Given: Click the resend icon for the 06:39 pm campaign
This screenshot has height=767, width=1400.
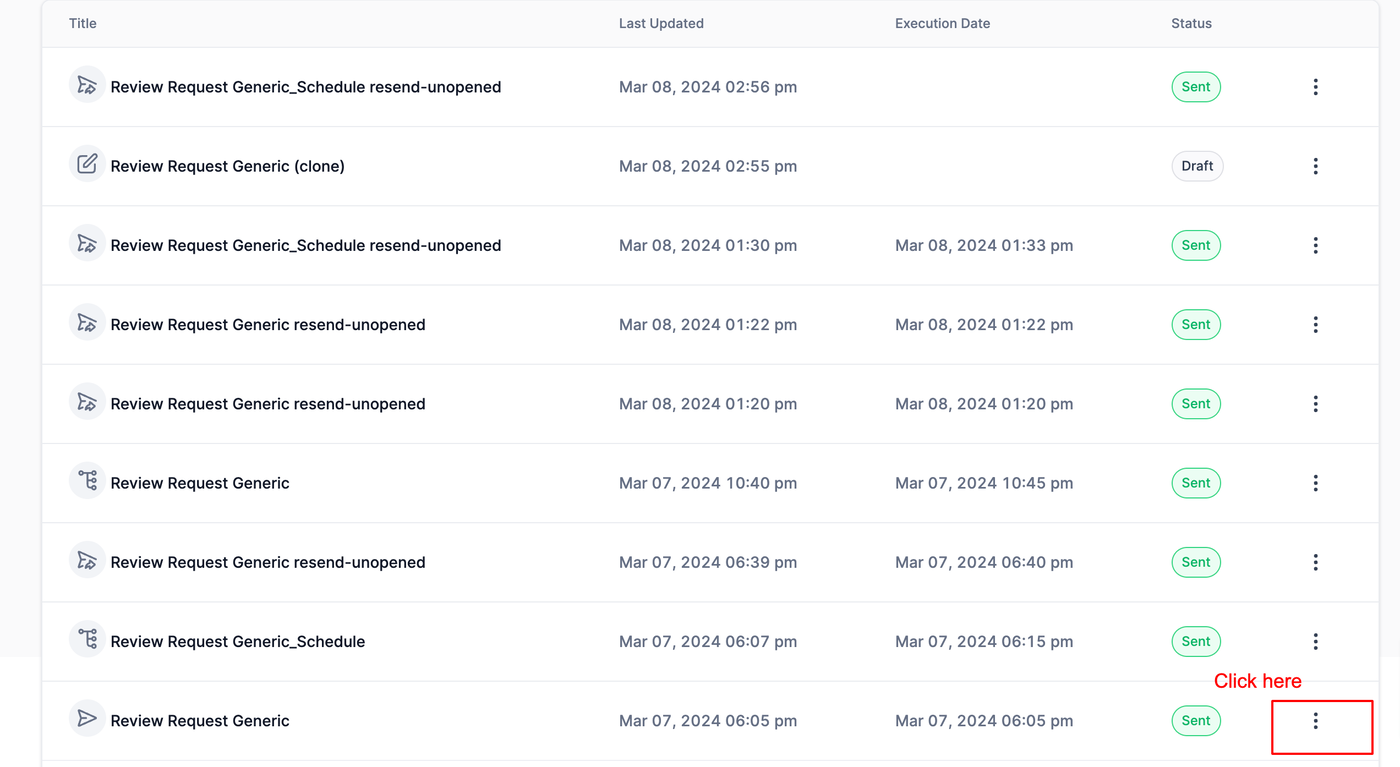Looking at the screenshot, I should click(x=87, y=560).
